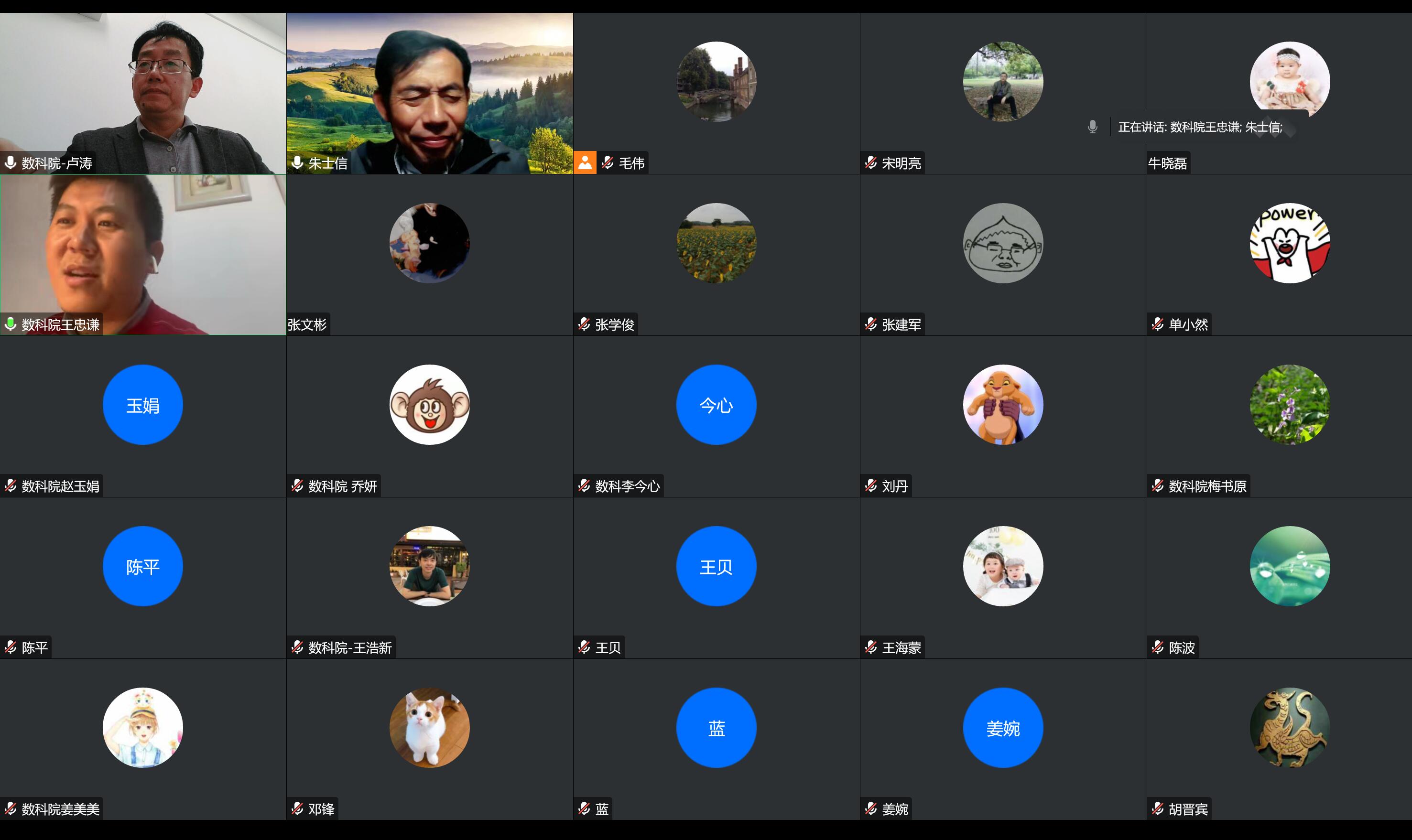Click the muted mic icon of 数科院梅书原
This screenshot has height=840, width=1412.
coord(1158,485)
